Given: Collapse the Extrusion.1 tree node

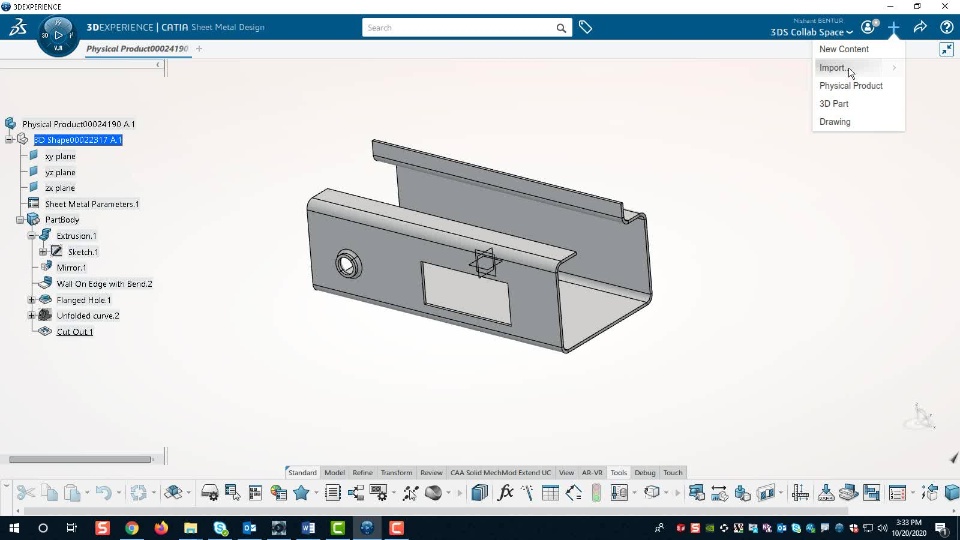Looking at the screenshot, I should pyautogui.click(x=31, y=236).
